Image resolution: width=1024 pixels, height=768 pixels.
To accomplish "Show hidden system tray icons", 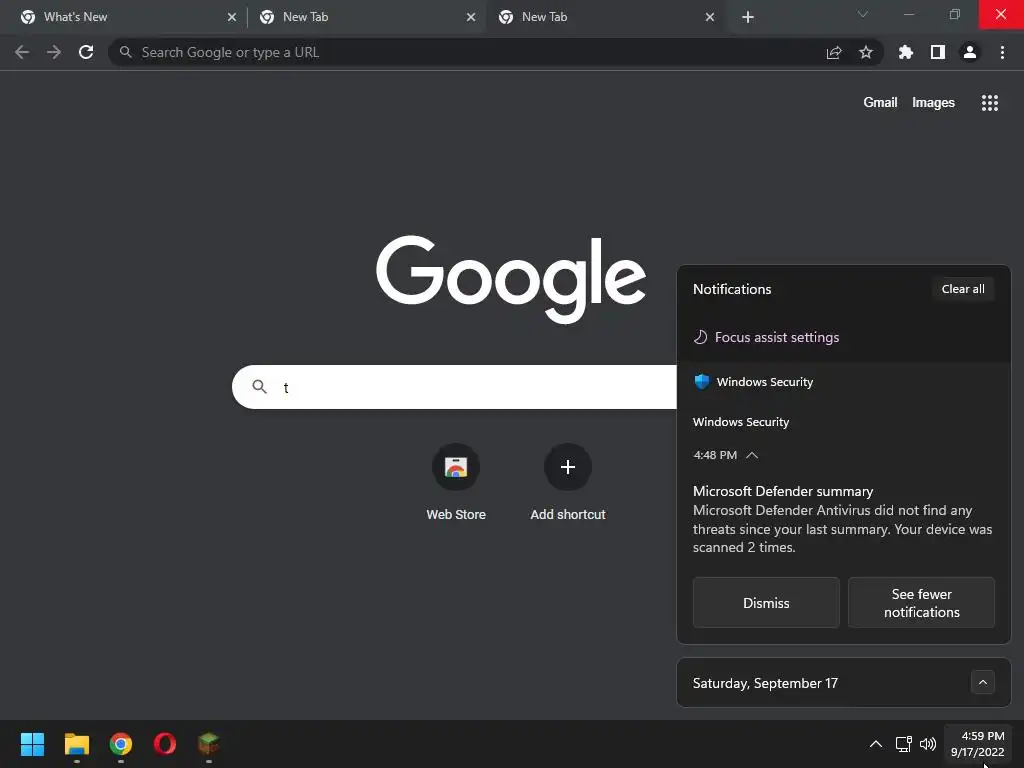I will click(876, 744).
